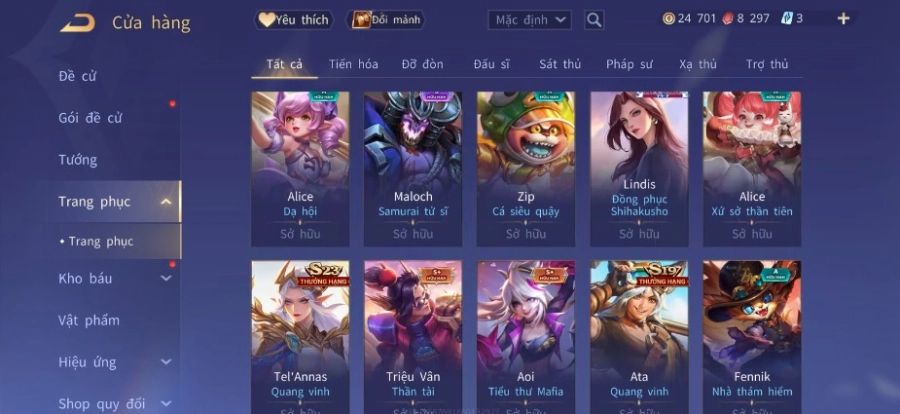This screenshot has width=900, height=414.
Task: Select Zip Cá siêu quậy skin card
Action: 526,169
